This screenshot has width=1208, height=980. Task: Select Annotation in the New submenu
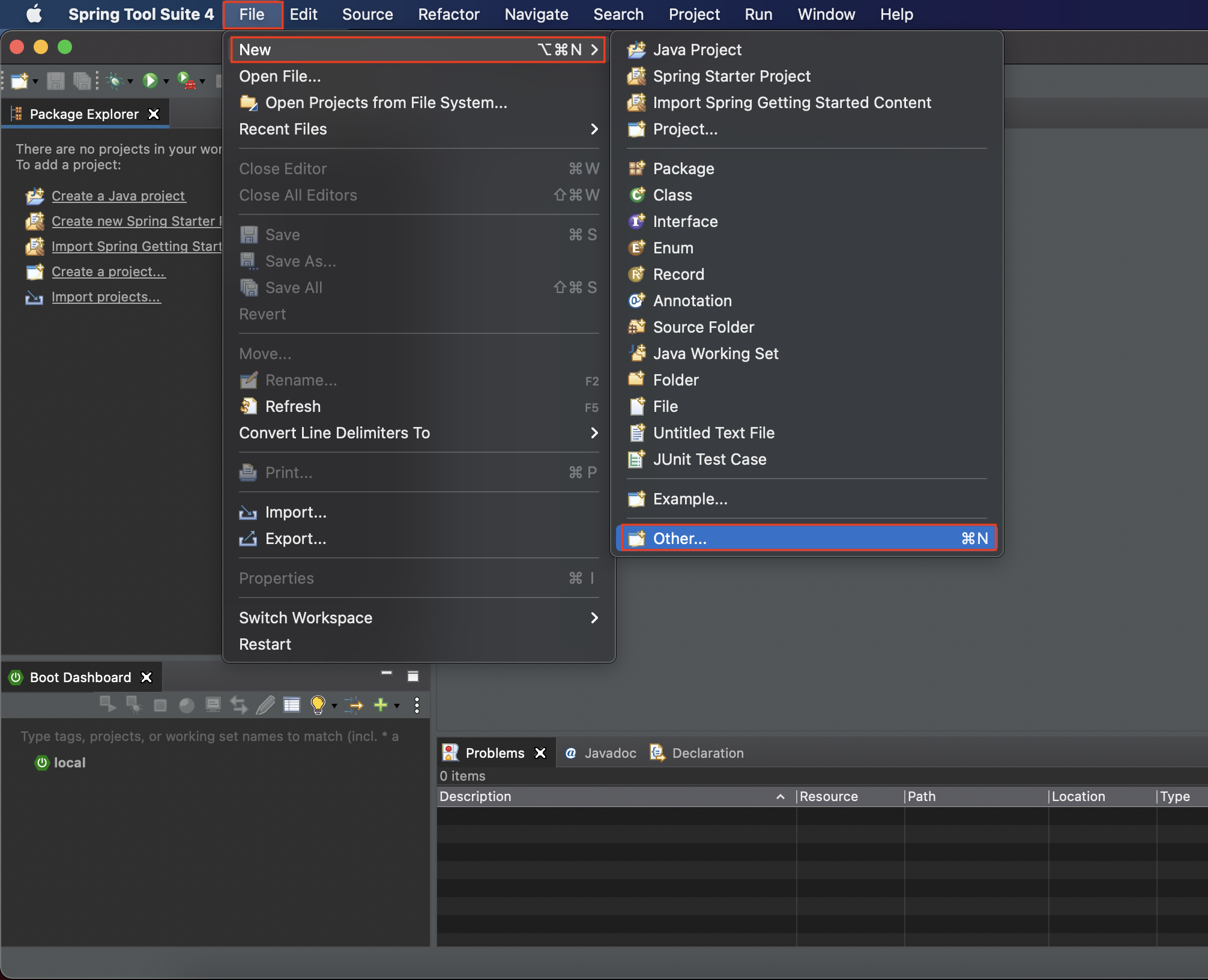click(x=807, y=301)
